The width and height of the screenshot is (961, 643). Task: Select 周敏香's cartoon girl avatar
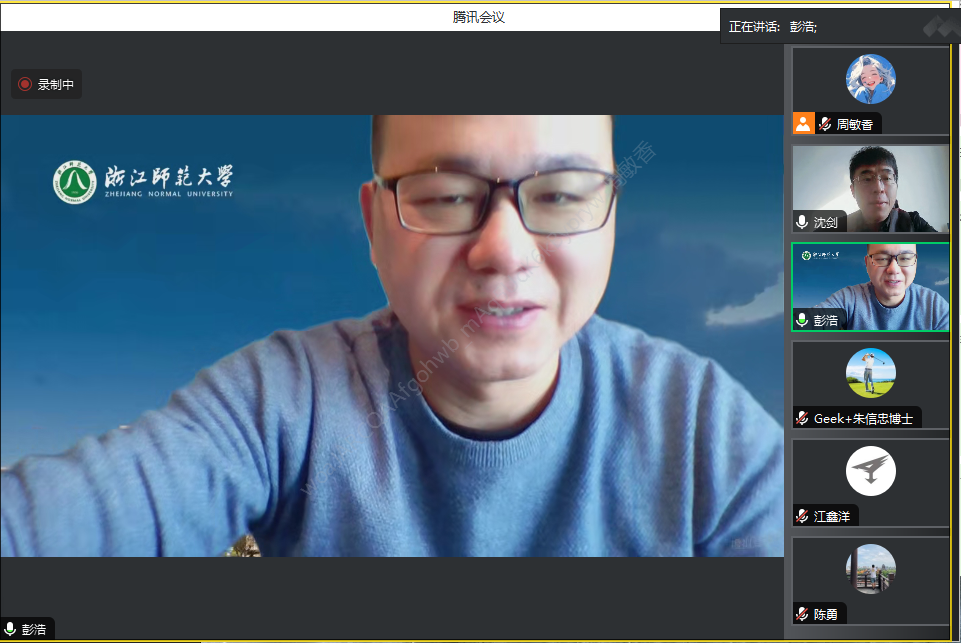click(870, 79)
